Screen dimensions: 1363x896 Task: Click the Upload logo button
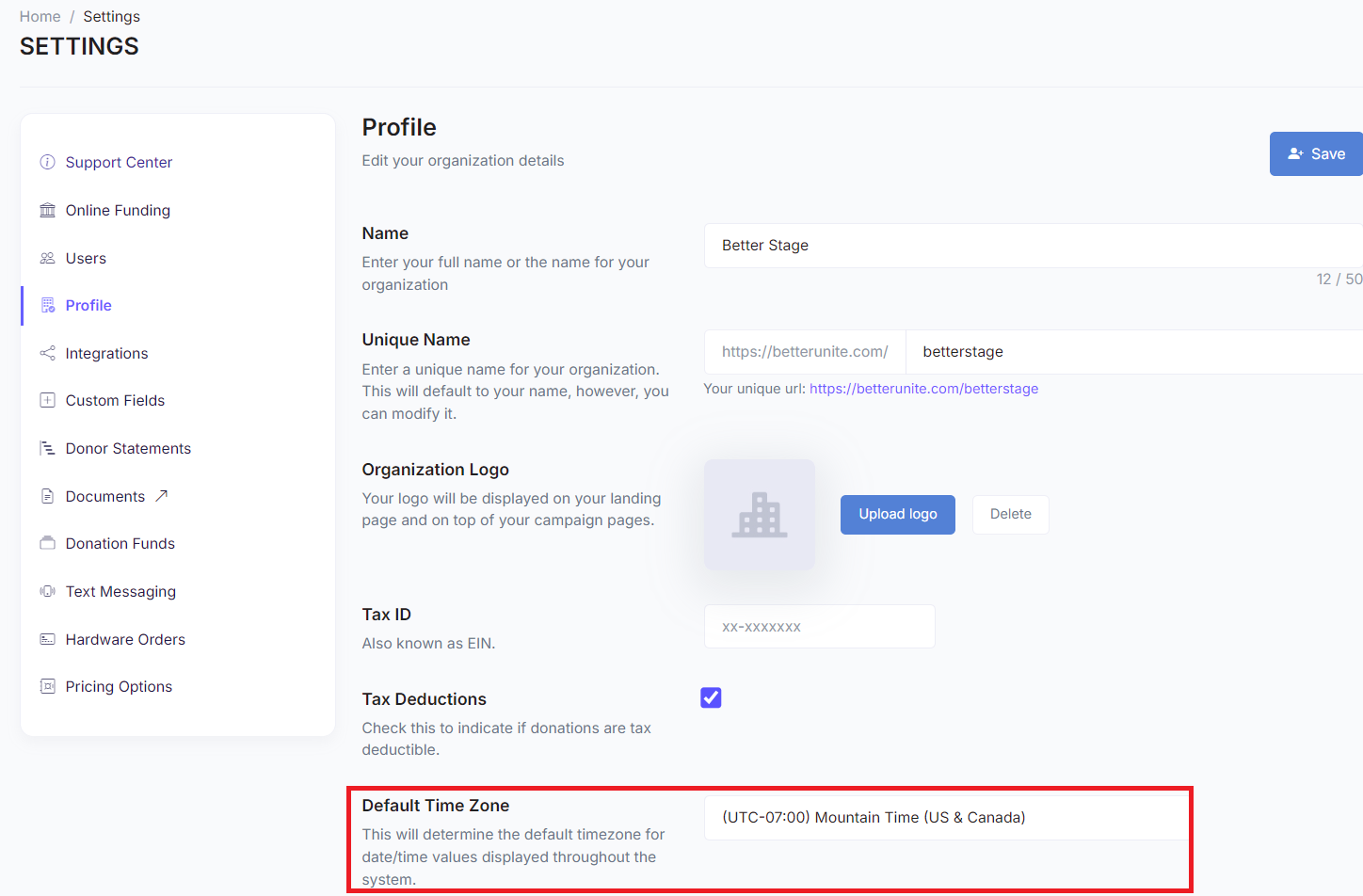coord(897,514)
